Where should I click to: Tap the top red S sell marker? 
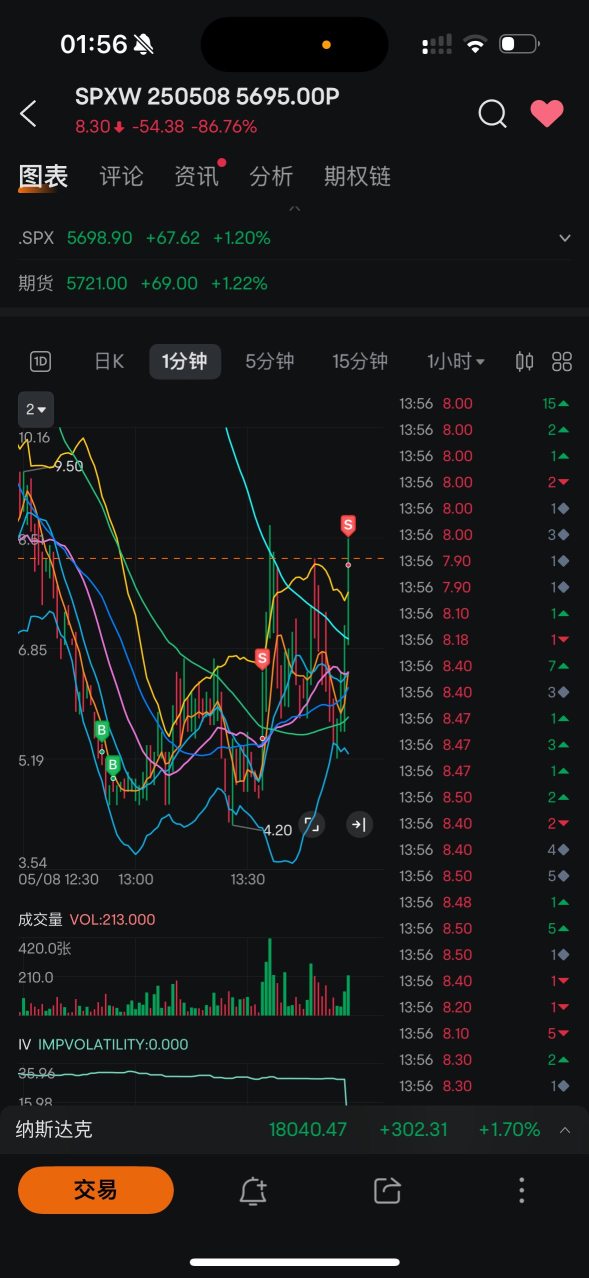point(348,525)
